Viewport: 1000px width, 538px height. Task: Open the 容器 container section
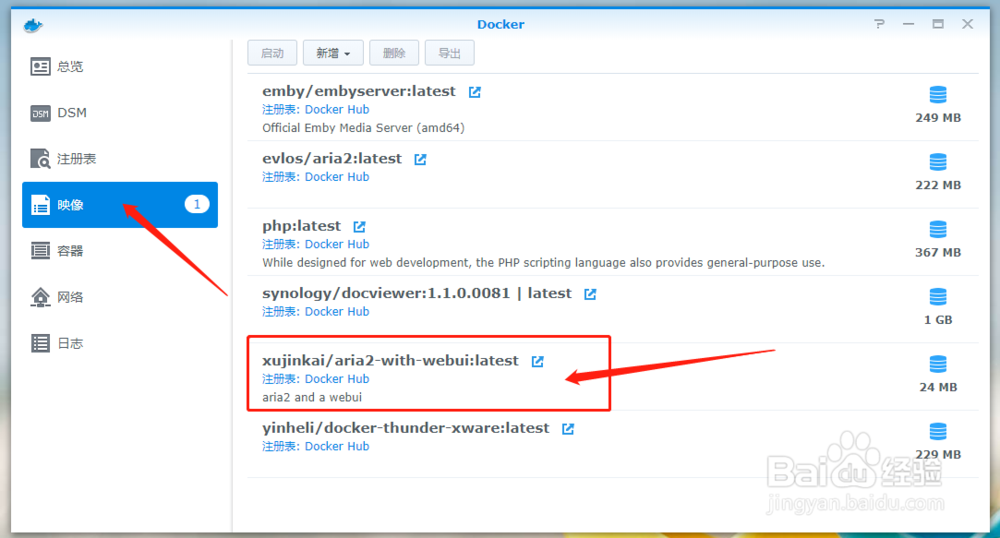pos(120,251)
